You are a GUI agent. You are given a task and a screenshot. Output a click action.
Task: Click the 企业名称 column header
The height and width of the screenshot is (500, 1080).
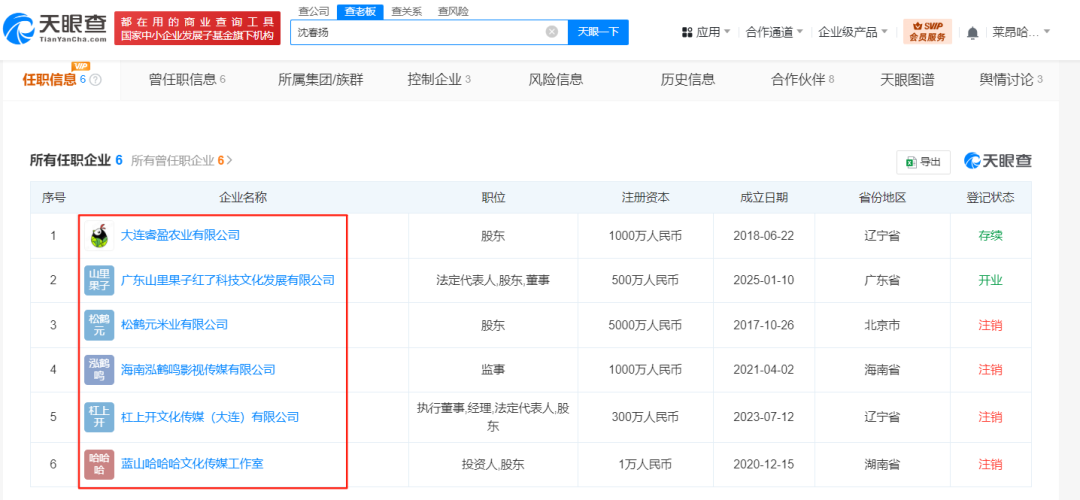click(242, 198)
